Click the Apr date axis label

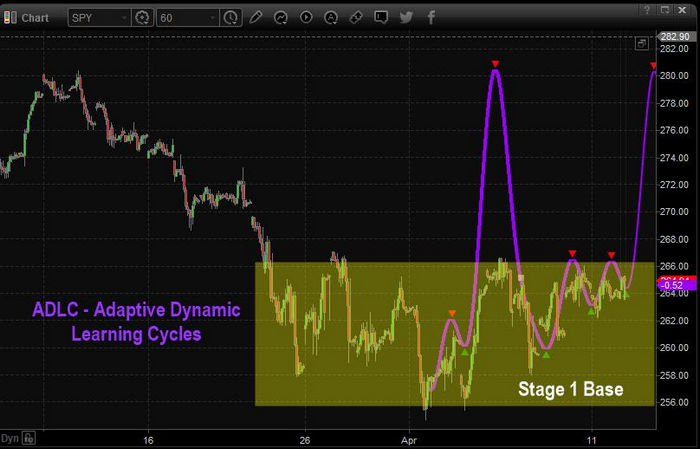tap(409, 441)
